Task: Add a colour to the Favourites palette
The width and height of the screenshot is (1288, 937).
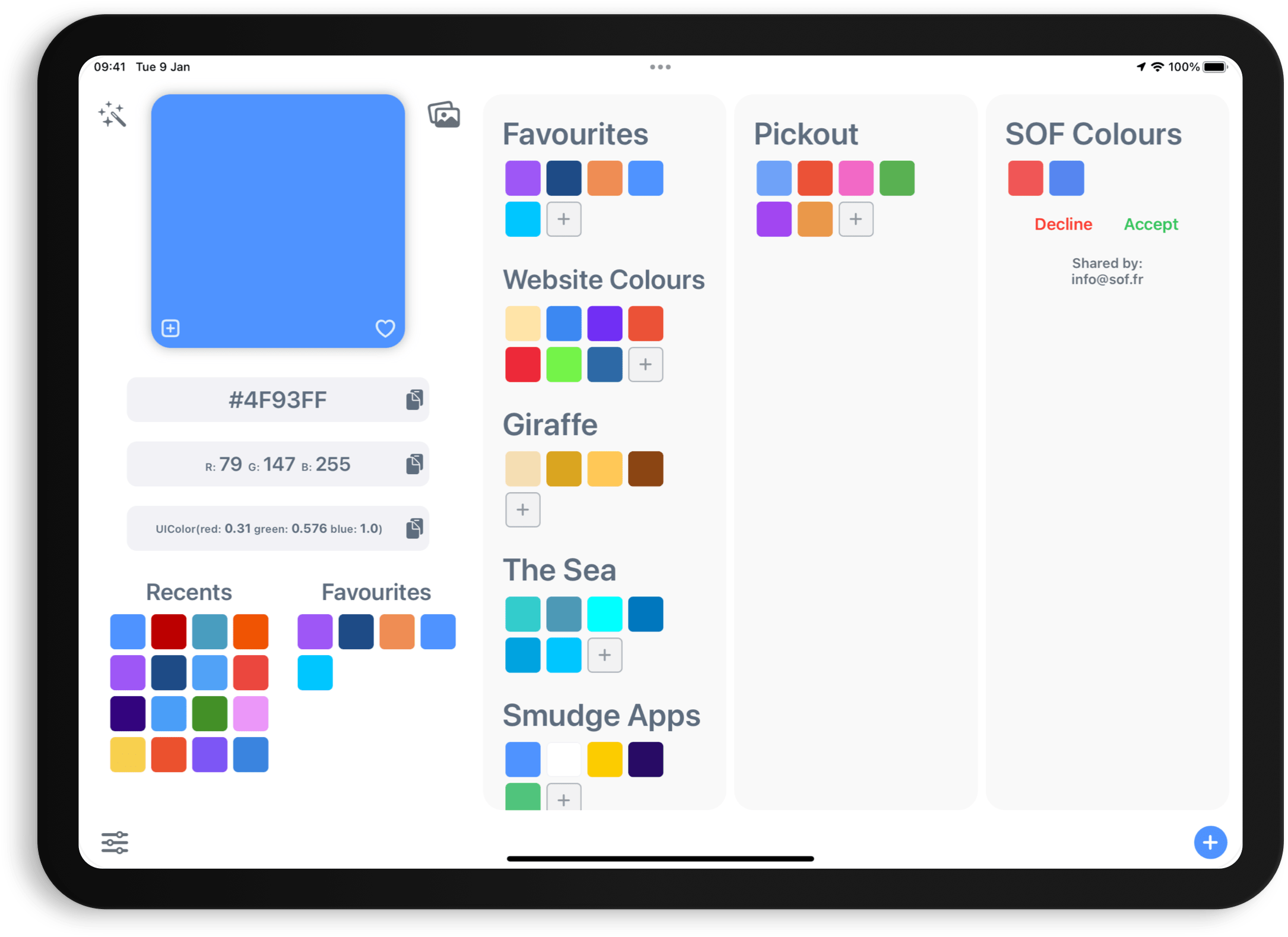Action: tap(563, 219)
